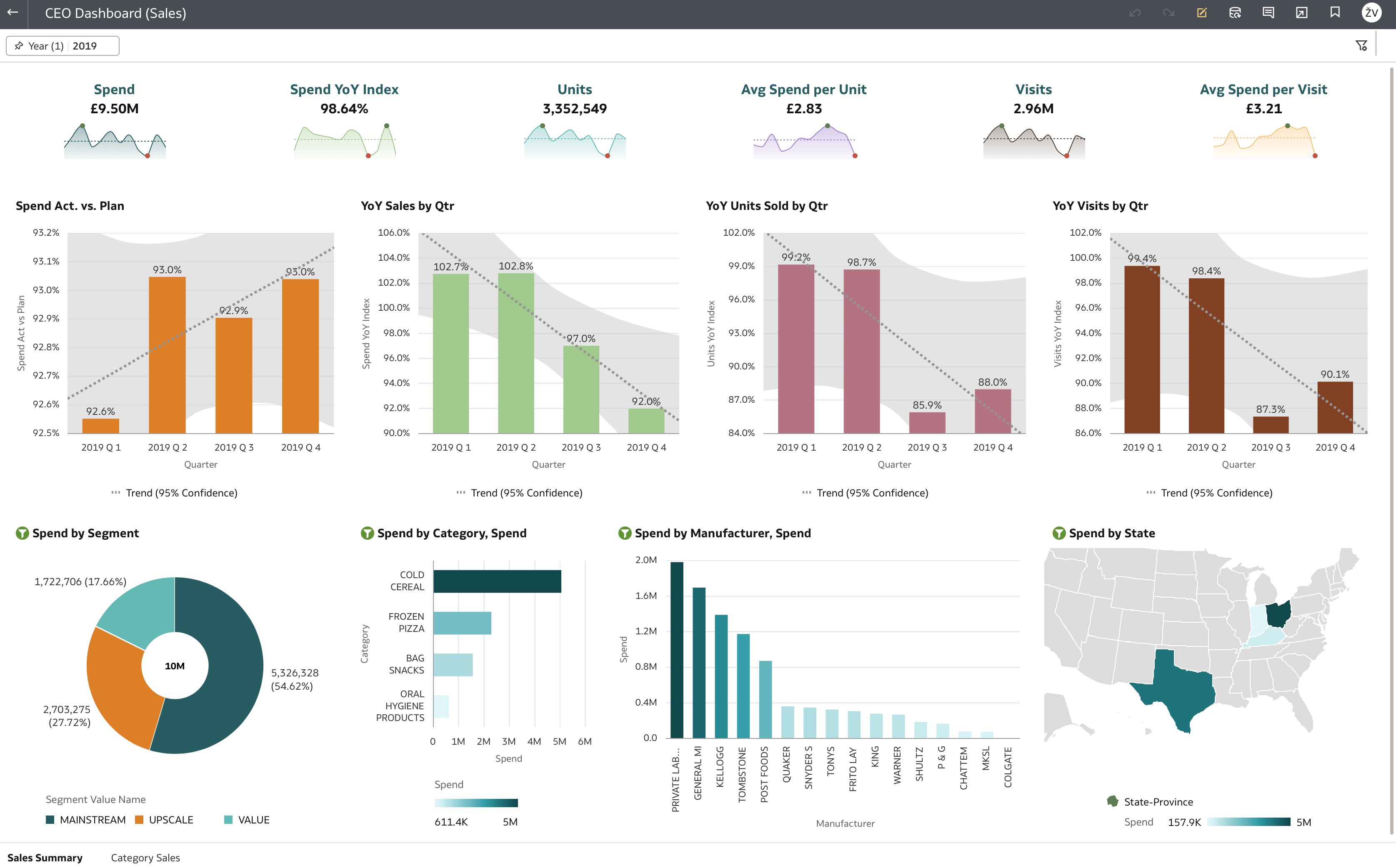This screenshot has width=1396, height=868.
Task: Click the undo arrow icon
Action: [x=1135, y=12]
